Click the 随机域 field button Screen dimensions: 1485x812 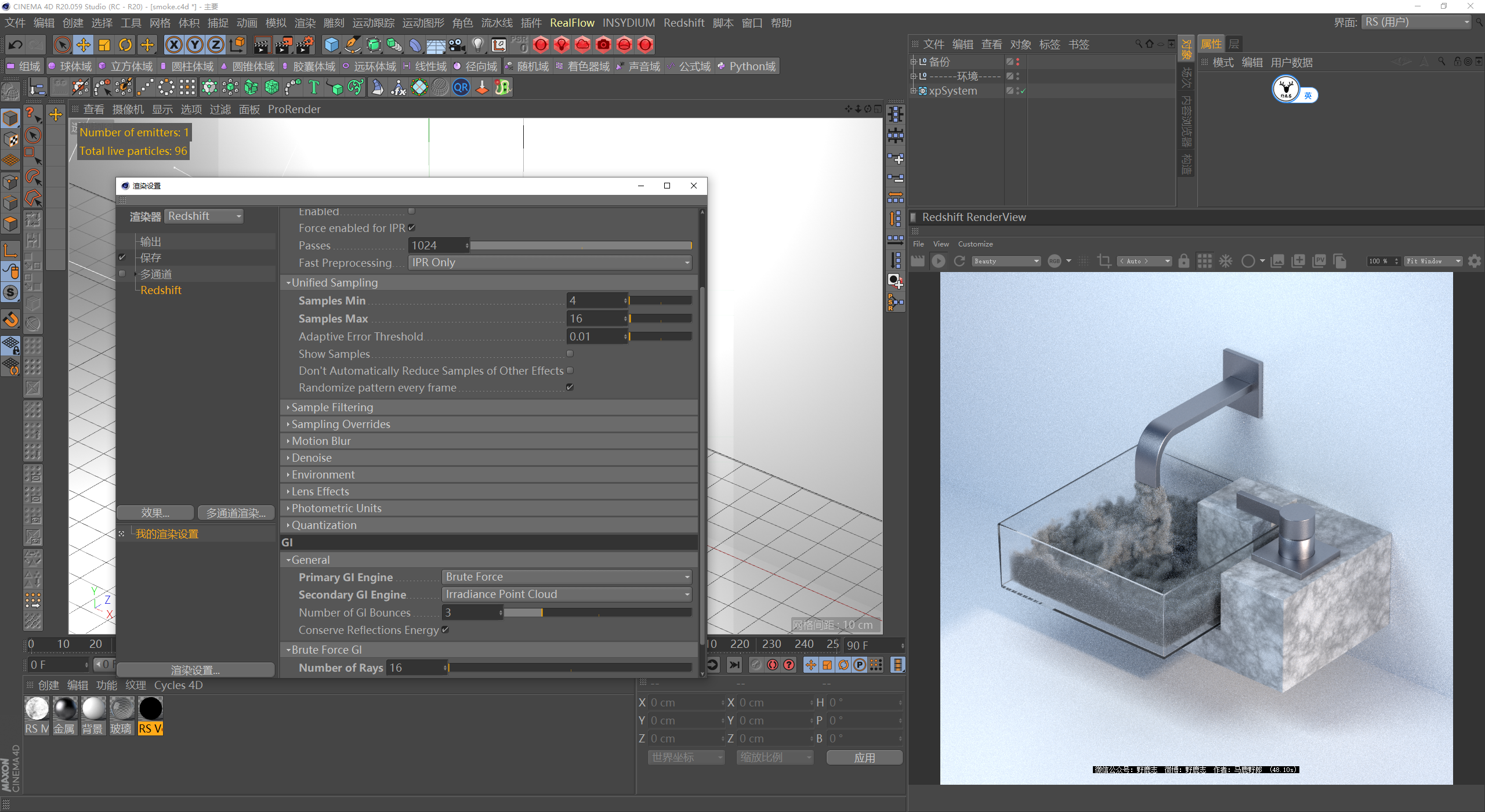527,67
